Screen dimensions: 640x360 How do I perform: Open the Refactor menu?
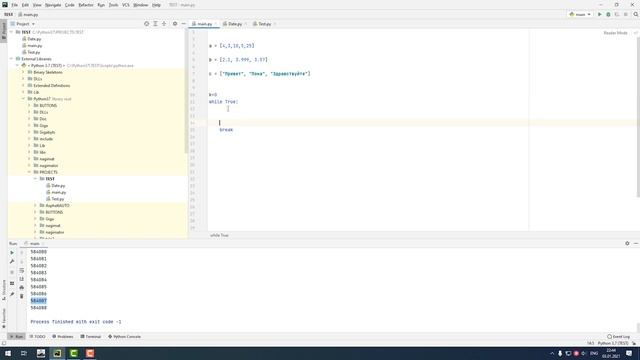coord(86,5)
